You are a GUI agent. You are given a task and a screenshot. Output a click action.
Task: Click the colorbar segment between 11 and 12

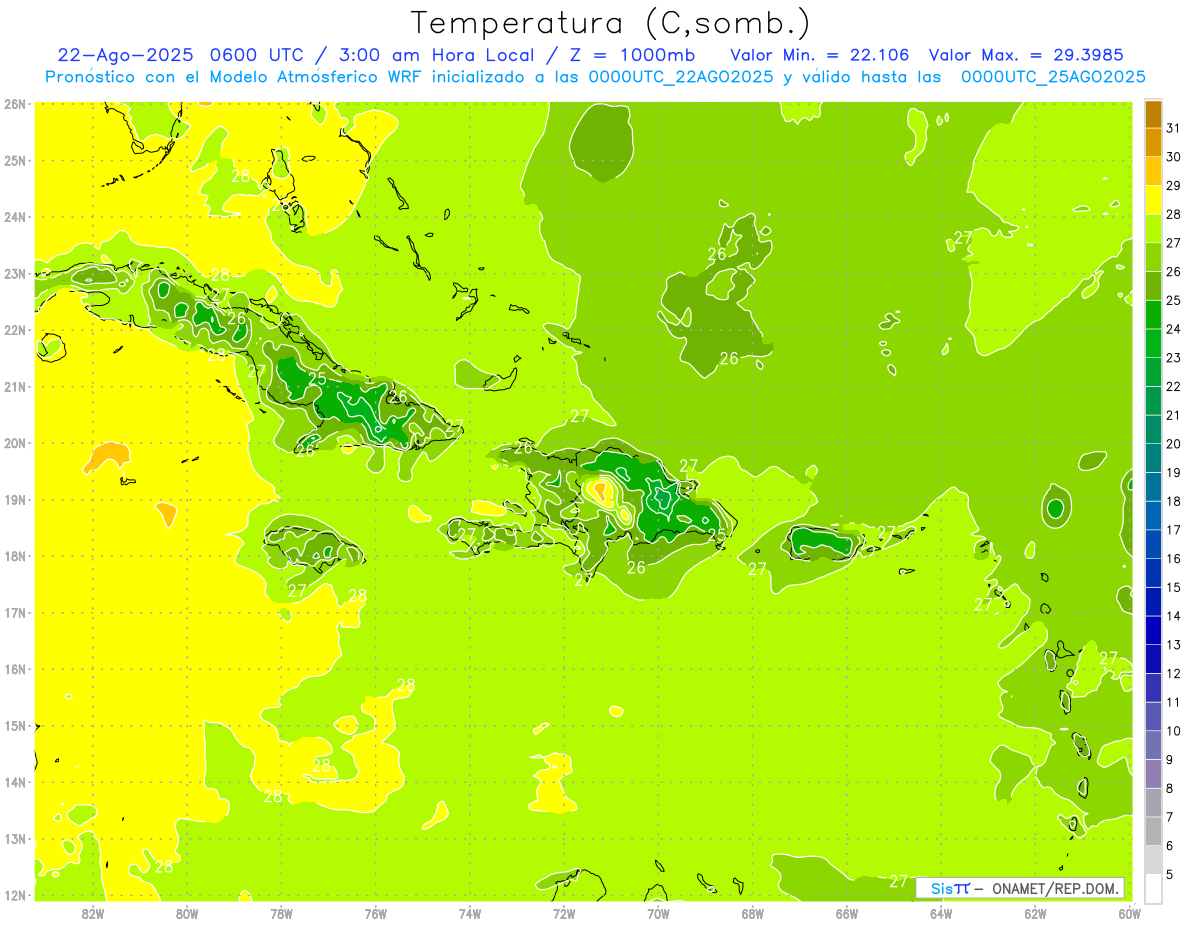pyautogui.click(x=1153, y=687)
